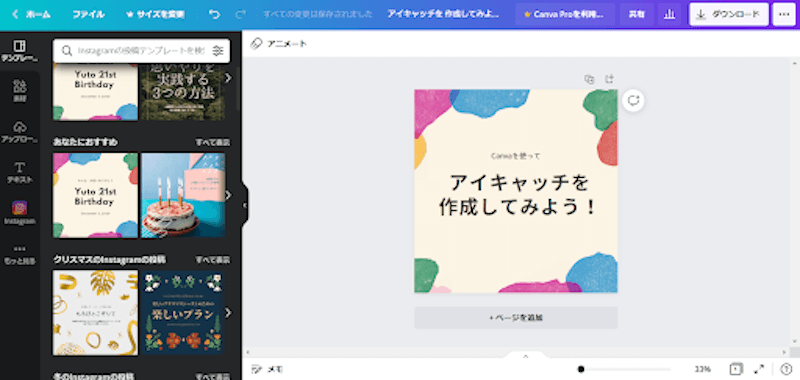Screen dimensions: 800x380
Task: Click the add page button below canvas
Action: [x=516, y=317]
